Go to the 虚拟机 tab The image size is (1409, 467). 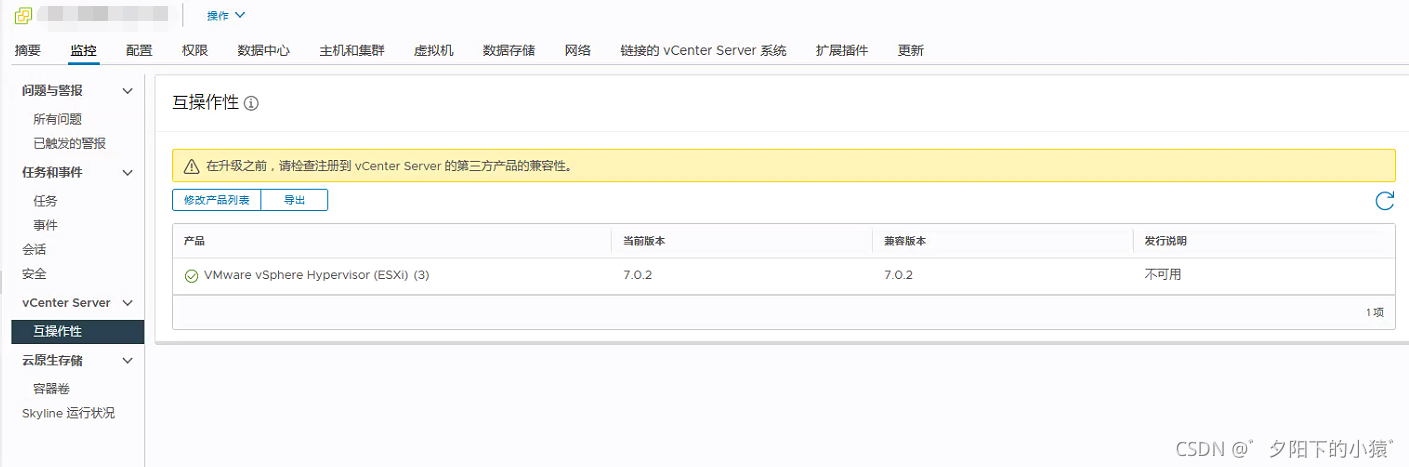click(x=434, y=50)
